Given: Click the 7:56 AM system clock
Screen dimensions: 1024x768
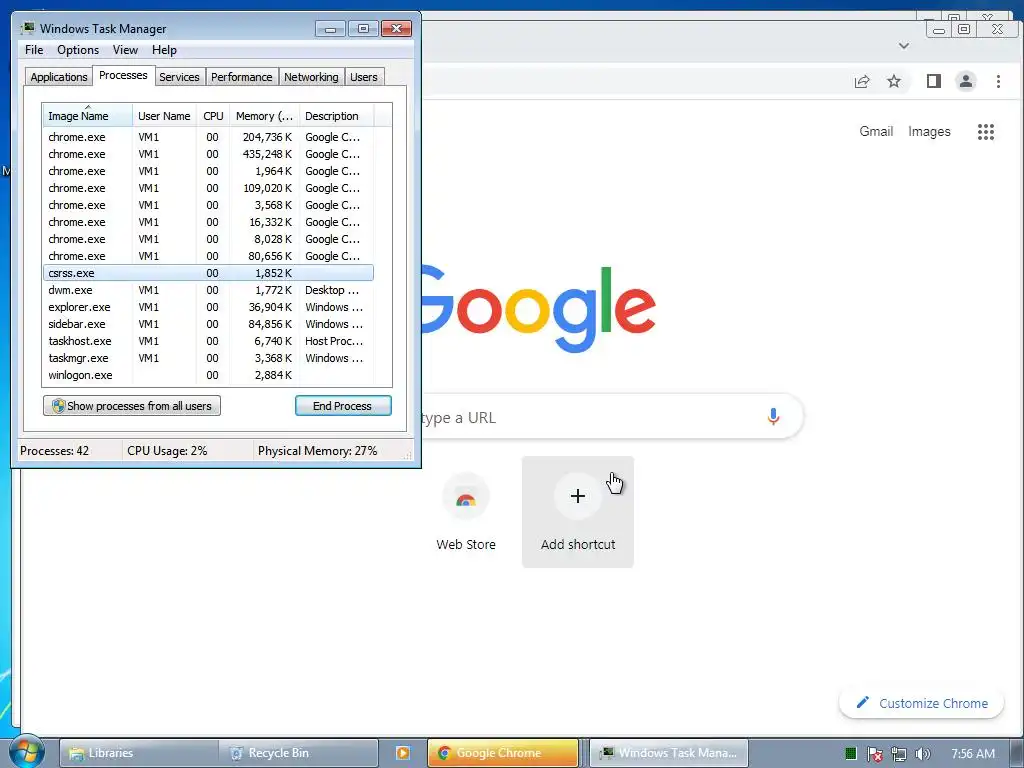Looking at the screenshot, I should (973, 754).
